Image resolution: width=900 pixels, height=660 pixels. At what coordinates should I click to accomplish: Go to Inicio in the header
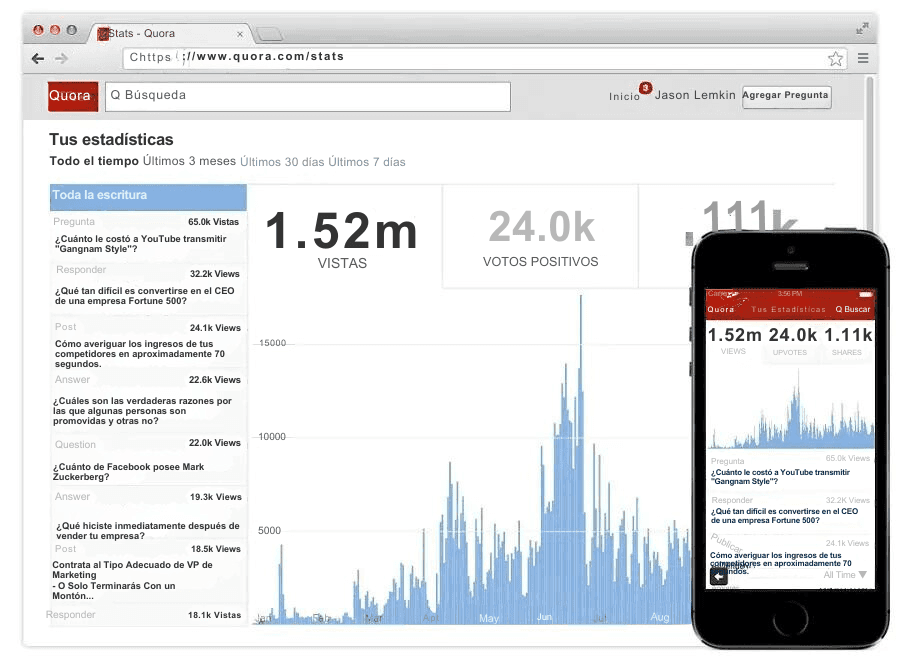(624, 97)
